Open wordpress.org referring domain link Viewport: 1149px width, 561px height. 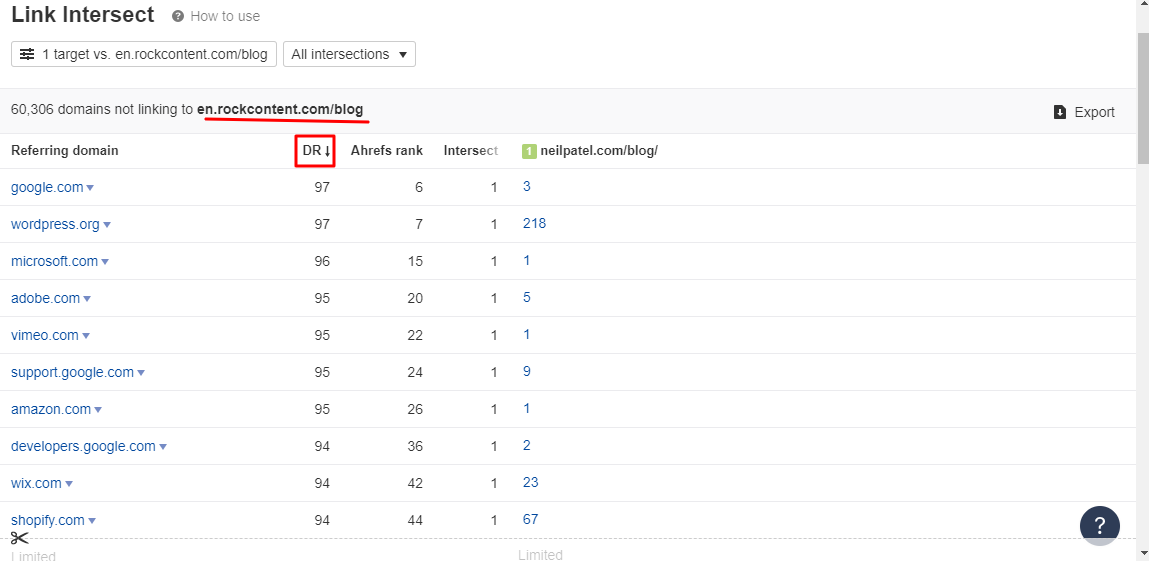tap(55, 225)
